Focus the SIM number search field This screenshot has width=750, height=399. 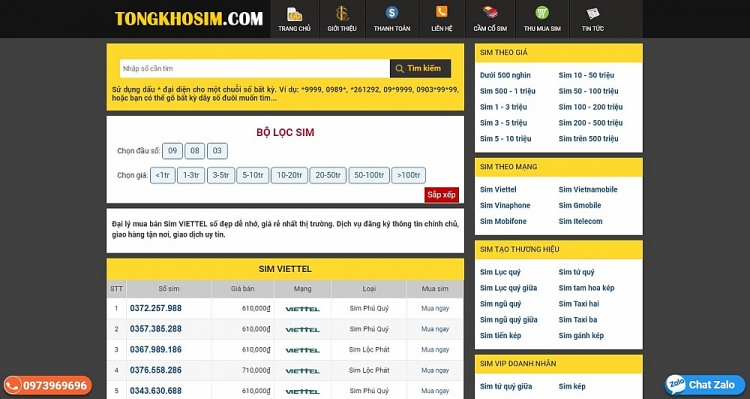point(255,68)
